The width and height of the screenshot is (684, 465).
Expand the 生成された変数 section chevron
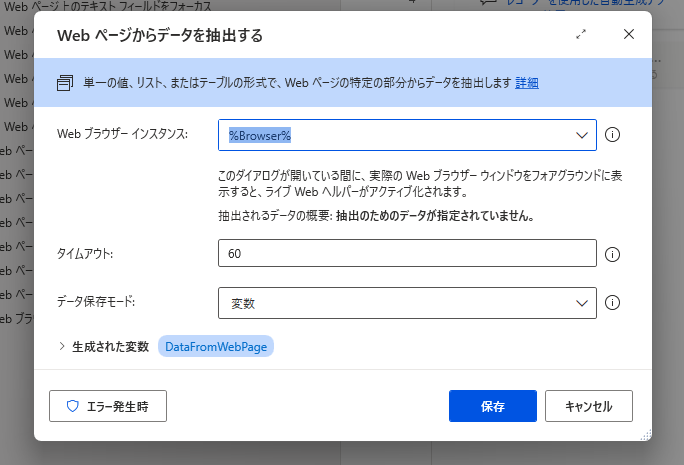pyautogui.click(x=62, y=346)
